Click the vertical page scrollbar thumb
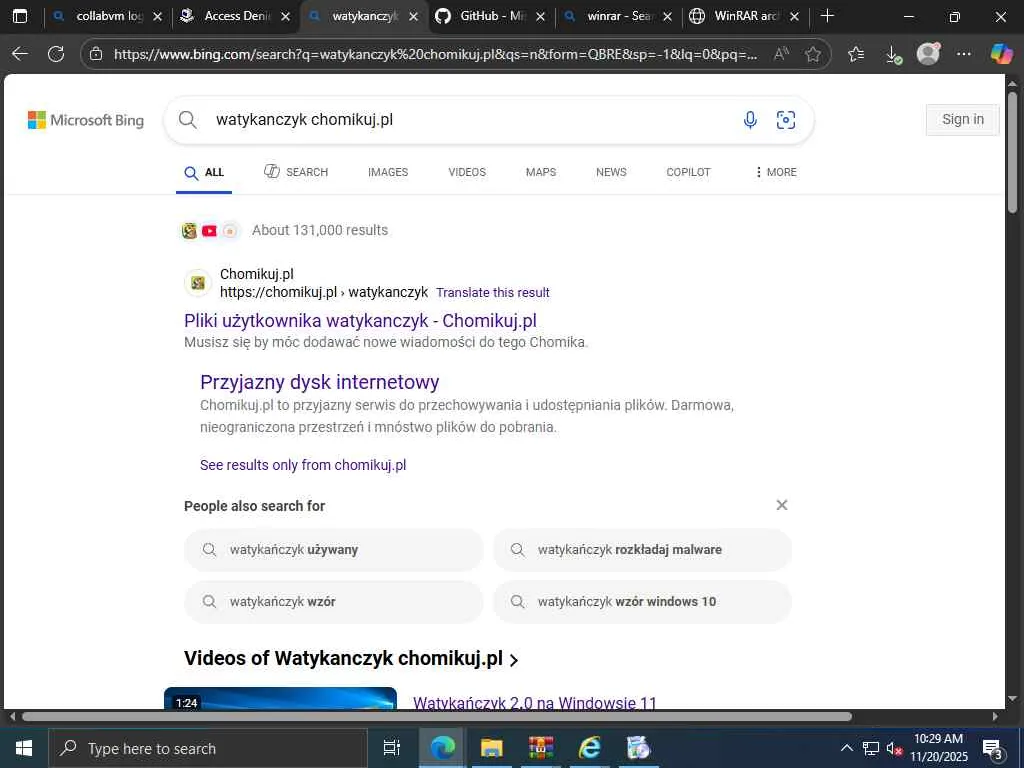The image size is (1024, 768). [1012, 152]
